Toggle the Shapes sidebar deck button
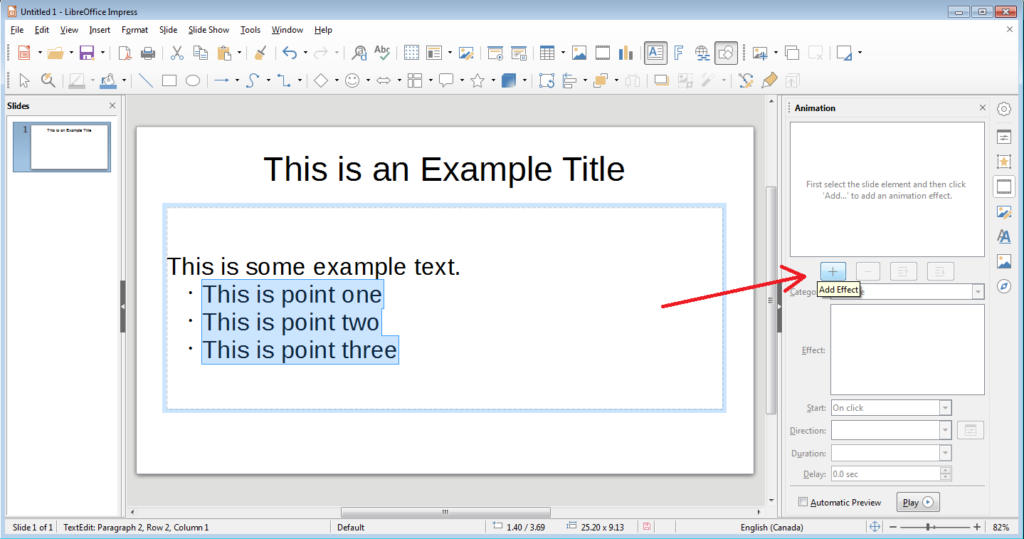This screenshot has width=1024, height=539. click(1004, 160)
